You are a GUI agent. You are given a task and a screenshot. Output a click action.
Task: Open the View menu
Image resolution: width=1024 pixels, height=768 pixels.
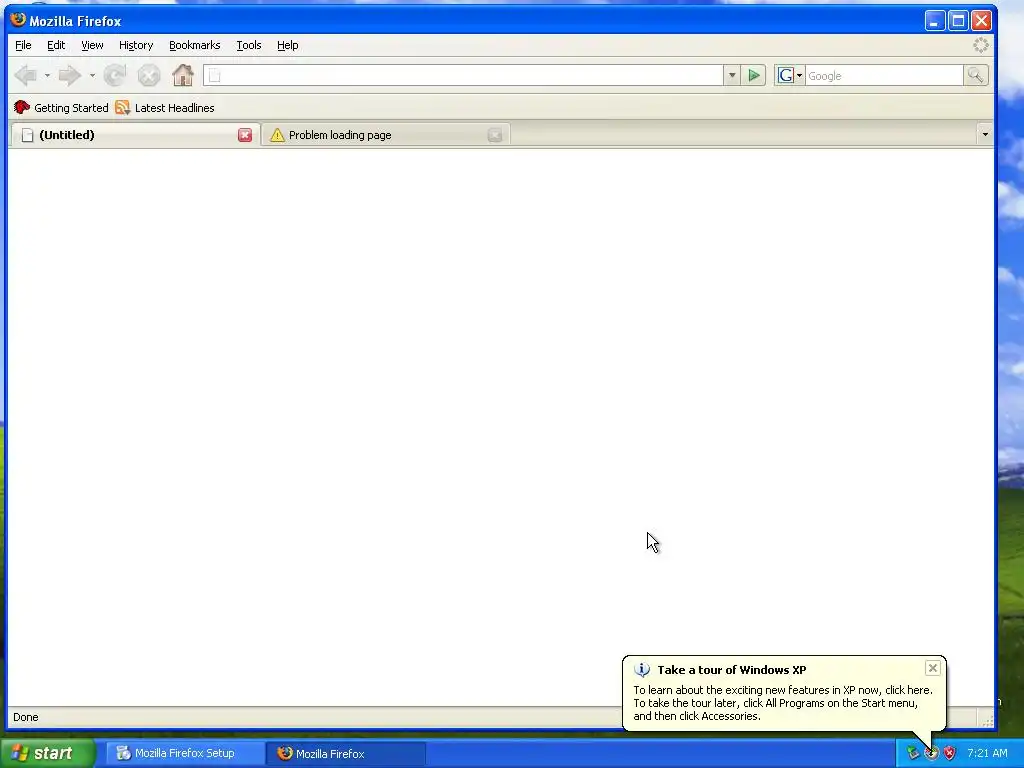(92, 45)
